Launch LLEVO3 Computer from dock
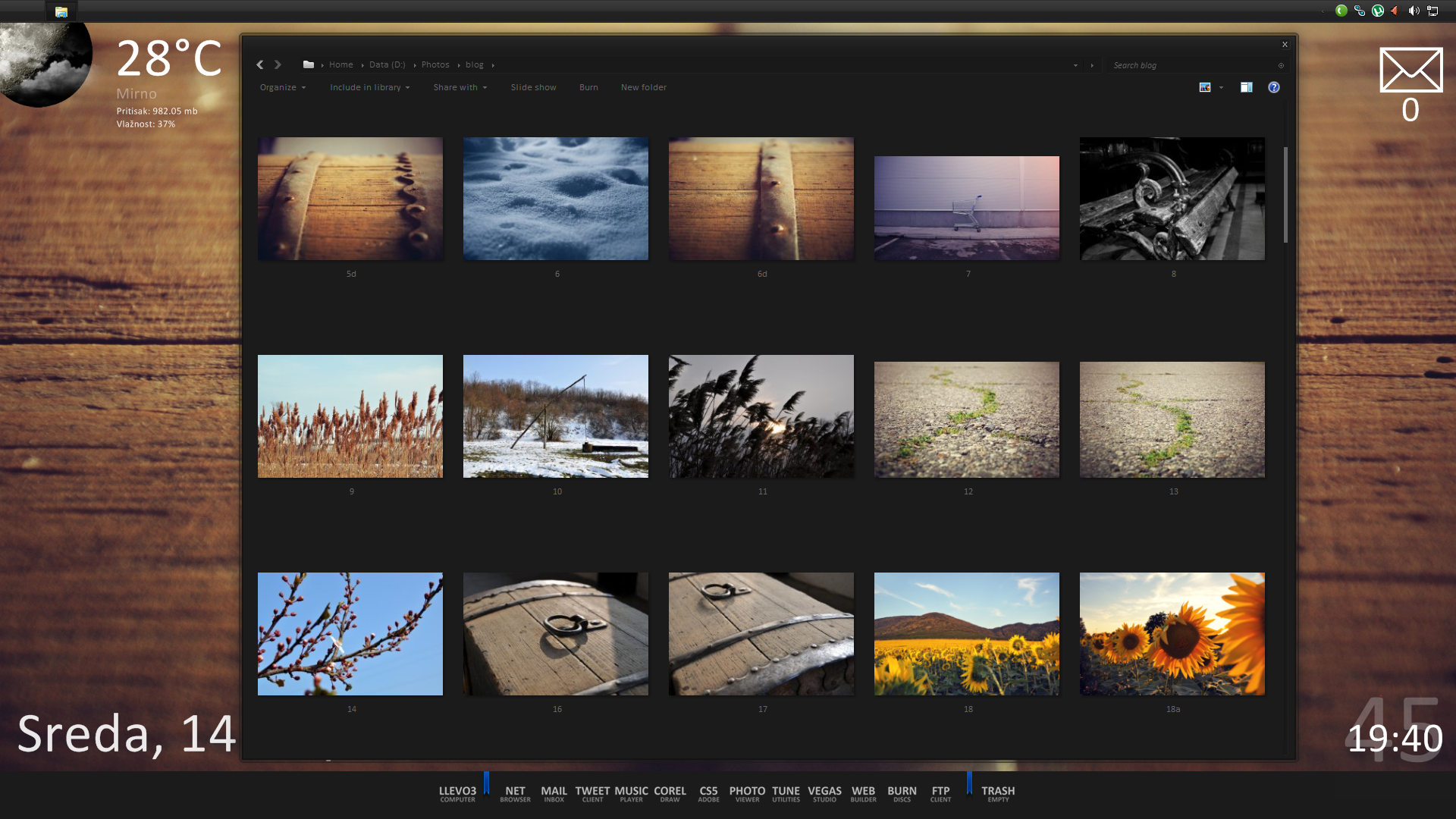 (x=457, y=793)
